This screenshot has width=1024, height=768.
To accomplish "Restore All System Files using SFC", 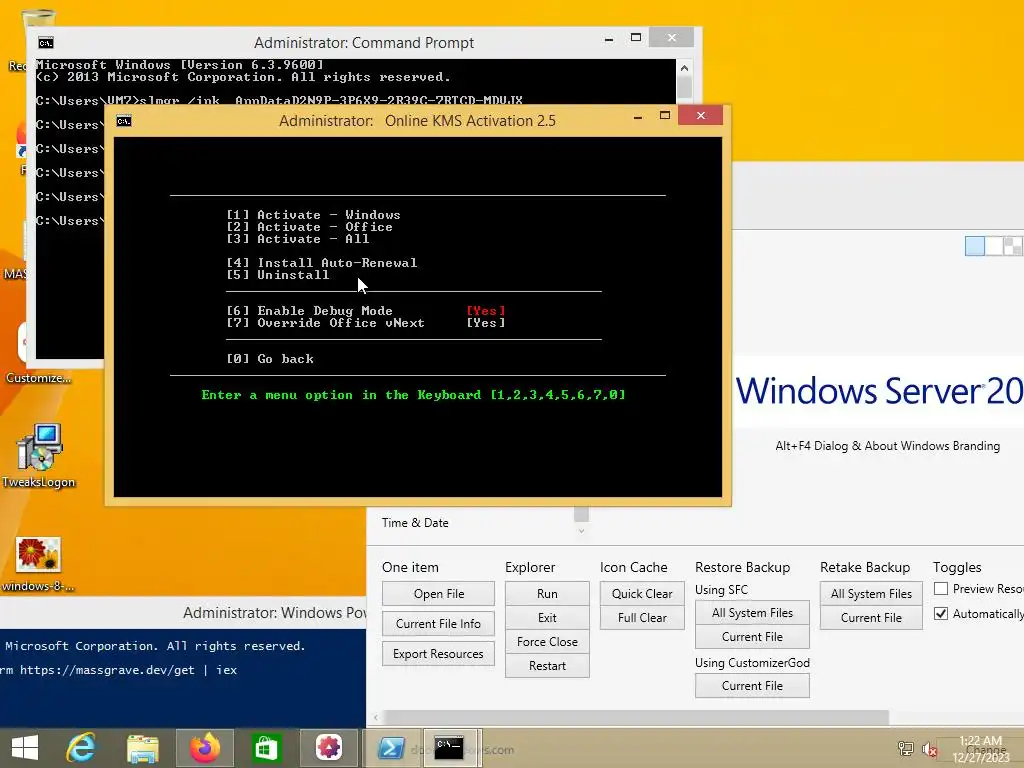I will coord(752,613).
